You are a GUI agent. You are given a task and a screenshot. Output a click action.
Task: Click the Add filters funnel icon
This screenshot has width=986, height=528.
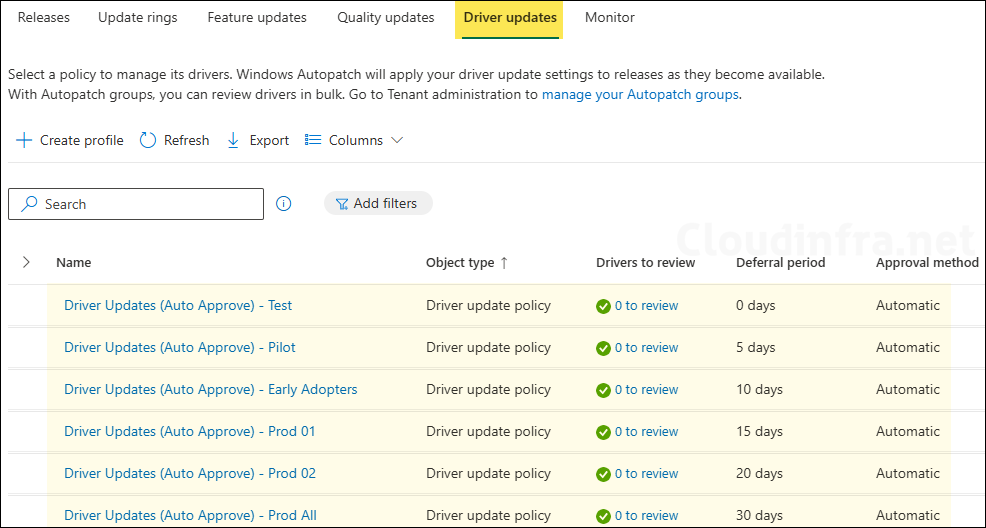pyautogui.click(x=340, y=204)
